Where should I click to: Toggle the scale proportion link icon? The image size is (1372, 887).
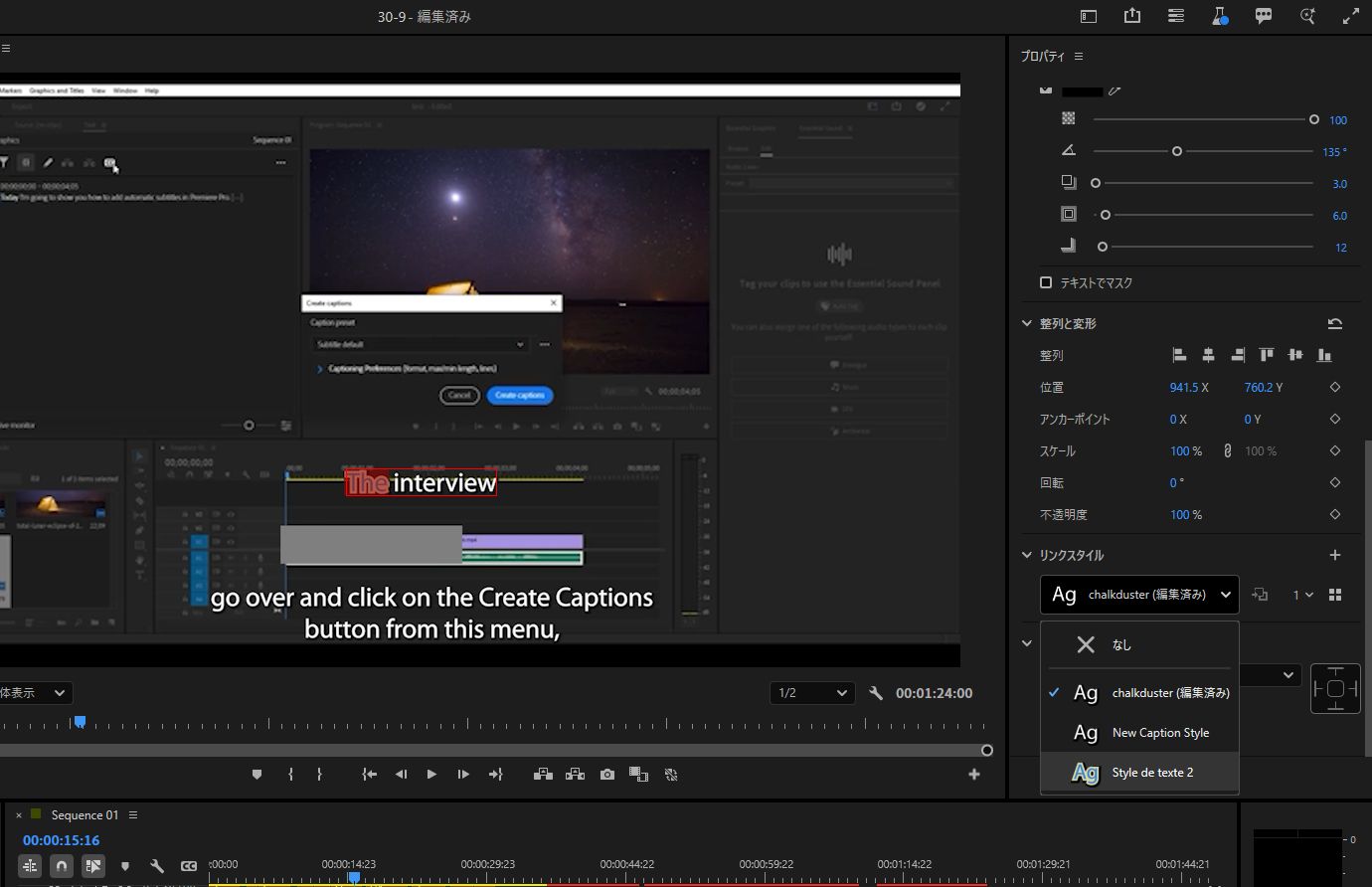[x=1228, y=450]
